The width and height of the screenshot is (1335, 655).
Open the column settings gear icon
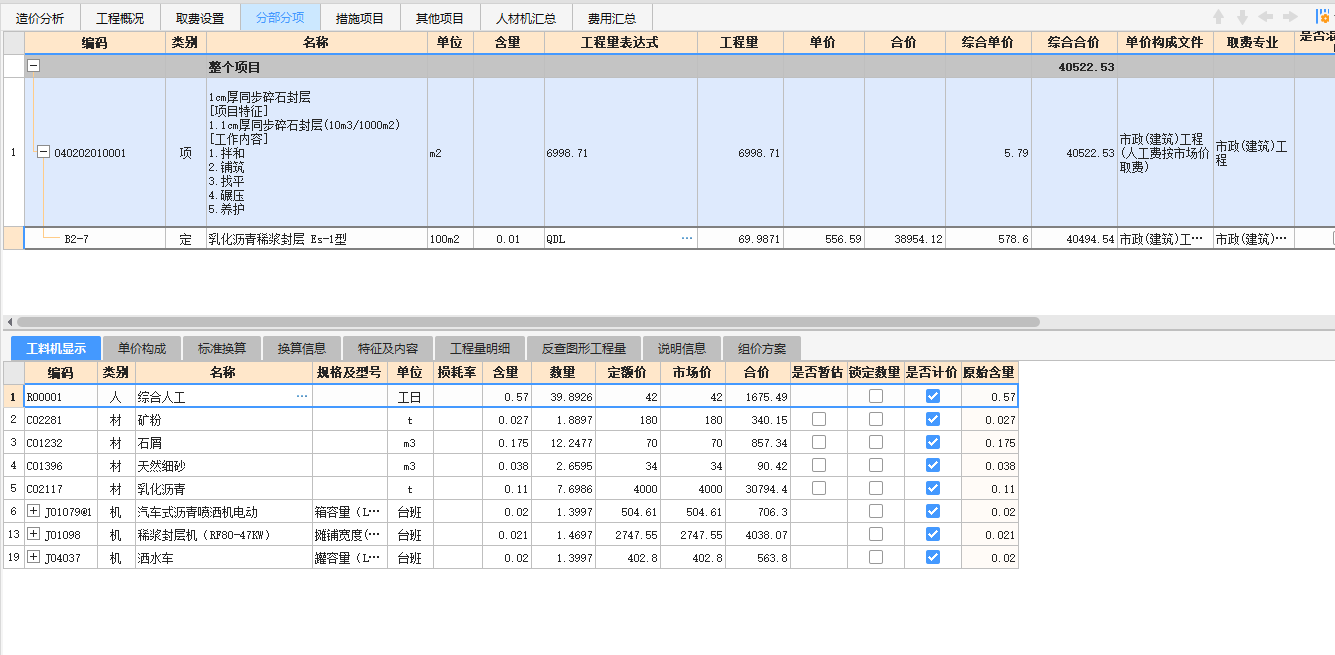point(1324,17)
